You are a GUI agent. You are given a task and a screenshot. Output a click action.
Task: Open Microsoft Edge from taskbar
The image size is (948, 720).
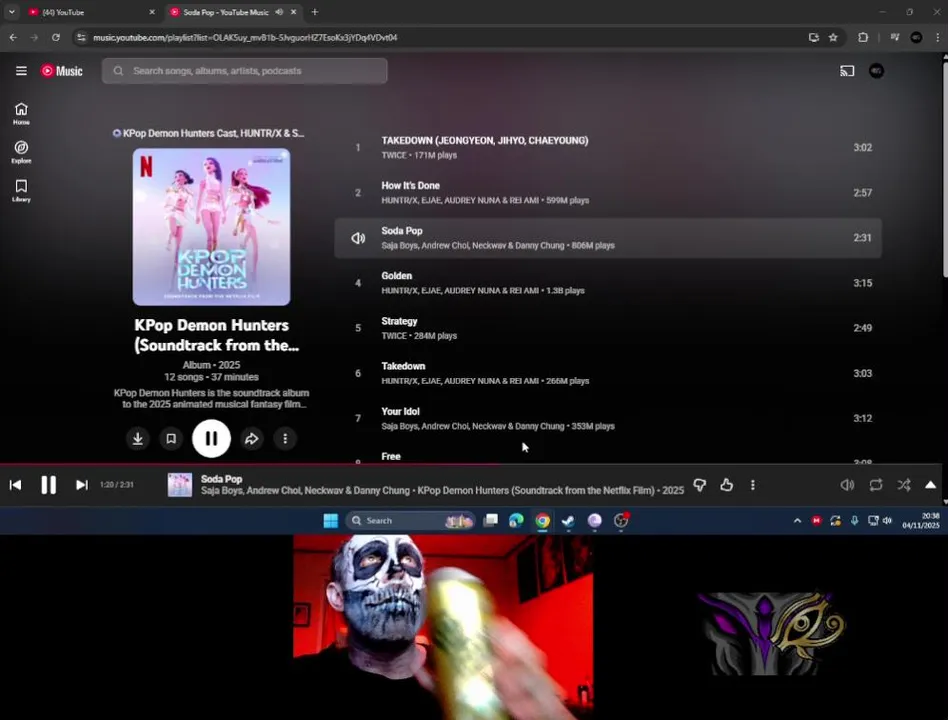[516, 521]
